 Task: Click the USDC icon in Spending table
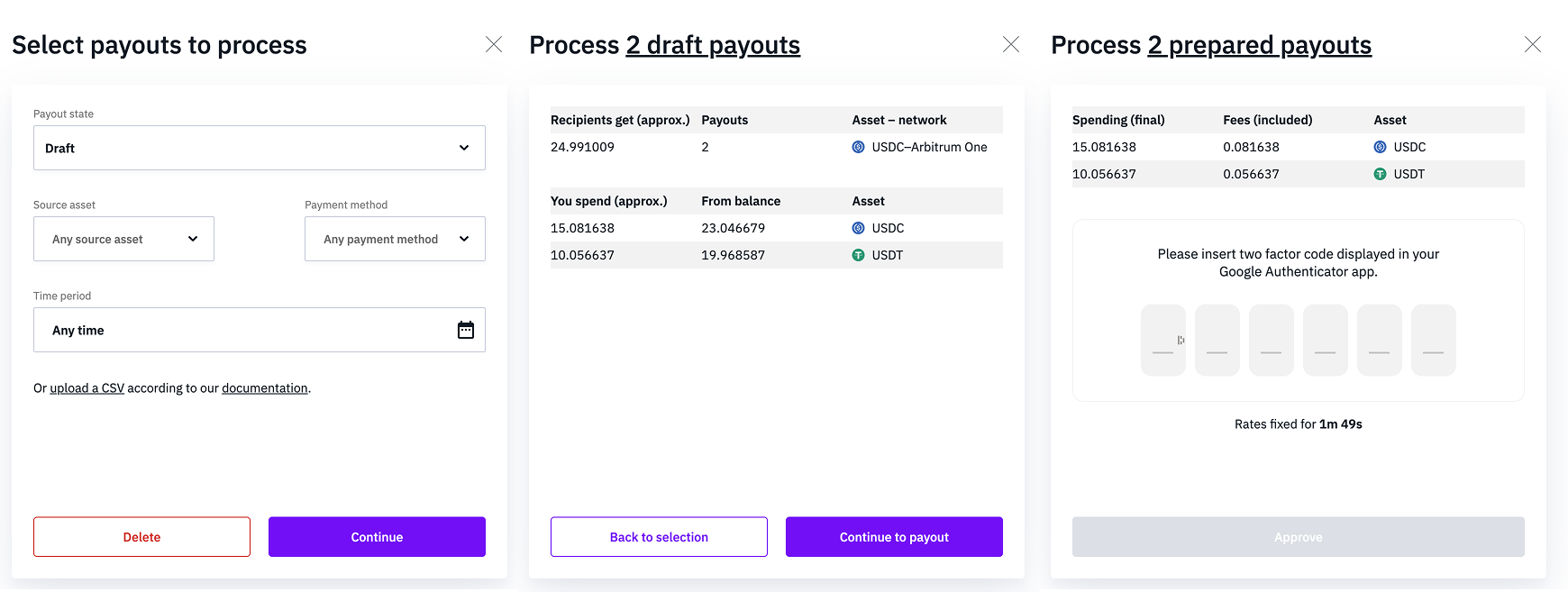click(x=1380, y=147)
